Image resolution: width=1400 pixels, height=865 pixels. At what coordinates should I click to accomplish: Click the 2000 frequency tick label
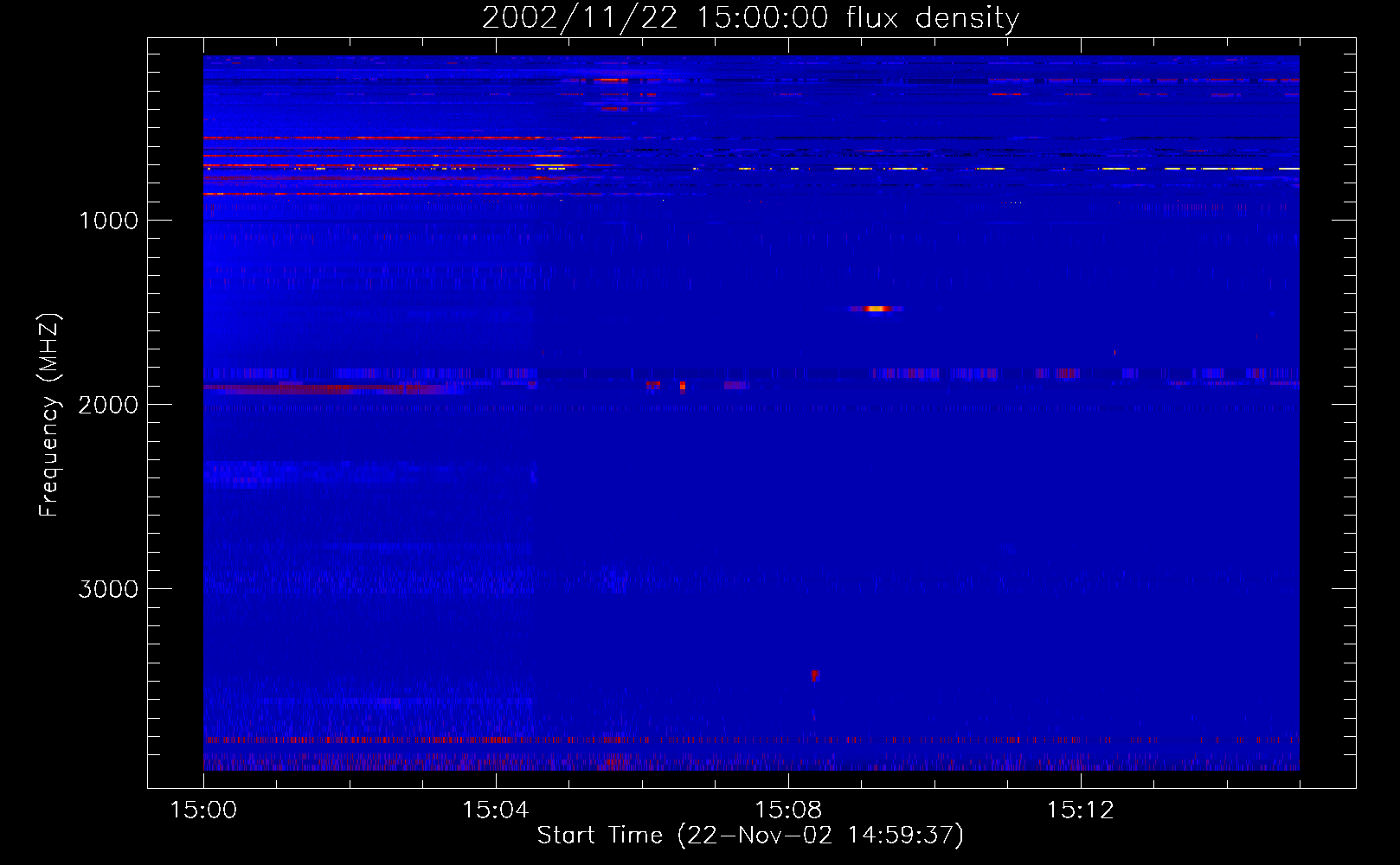click(108, 405)
